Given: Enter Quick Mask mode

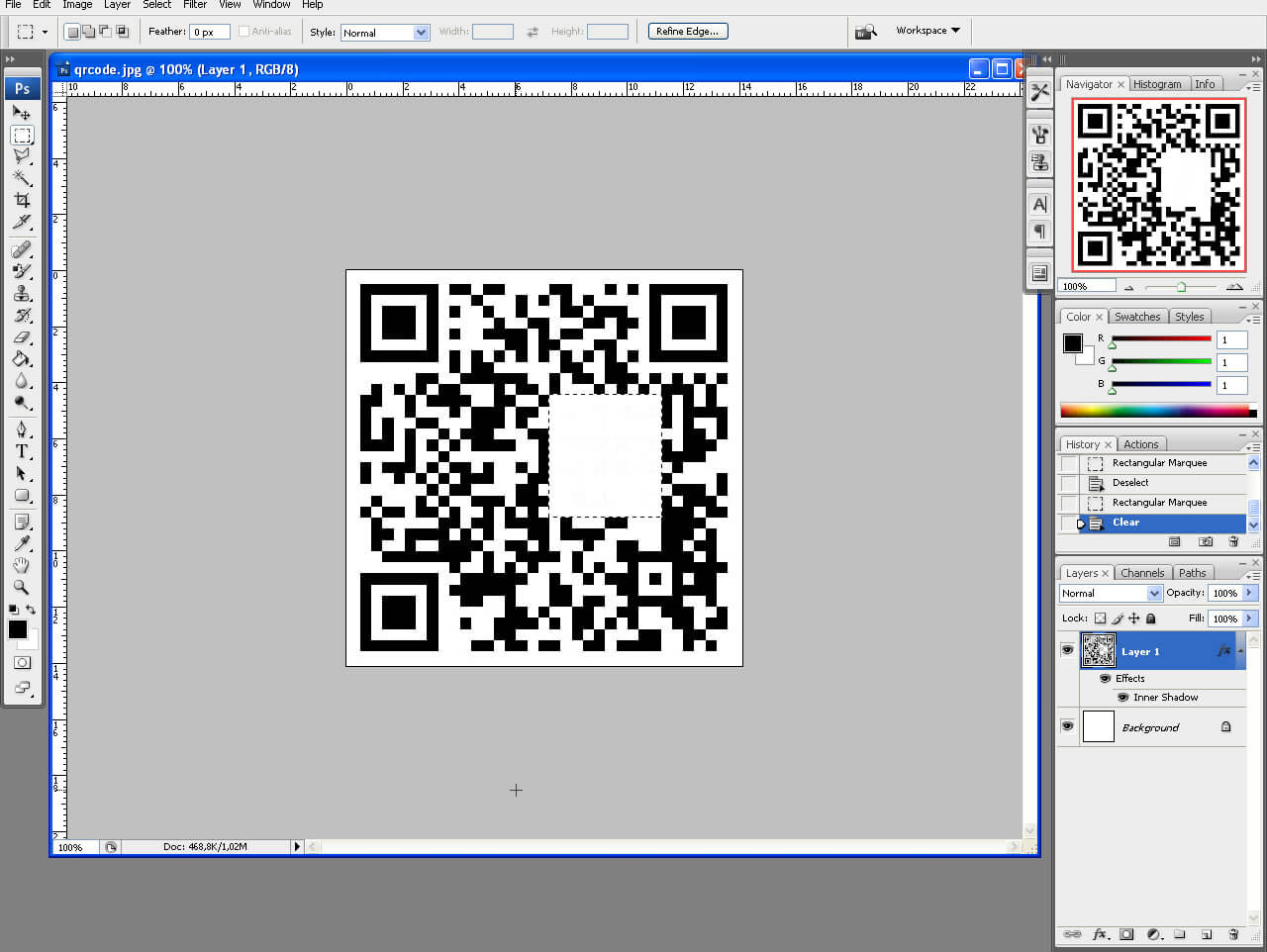Looking at the screenshot, I should (x=22, y=662).
